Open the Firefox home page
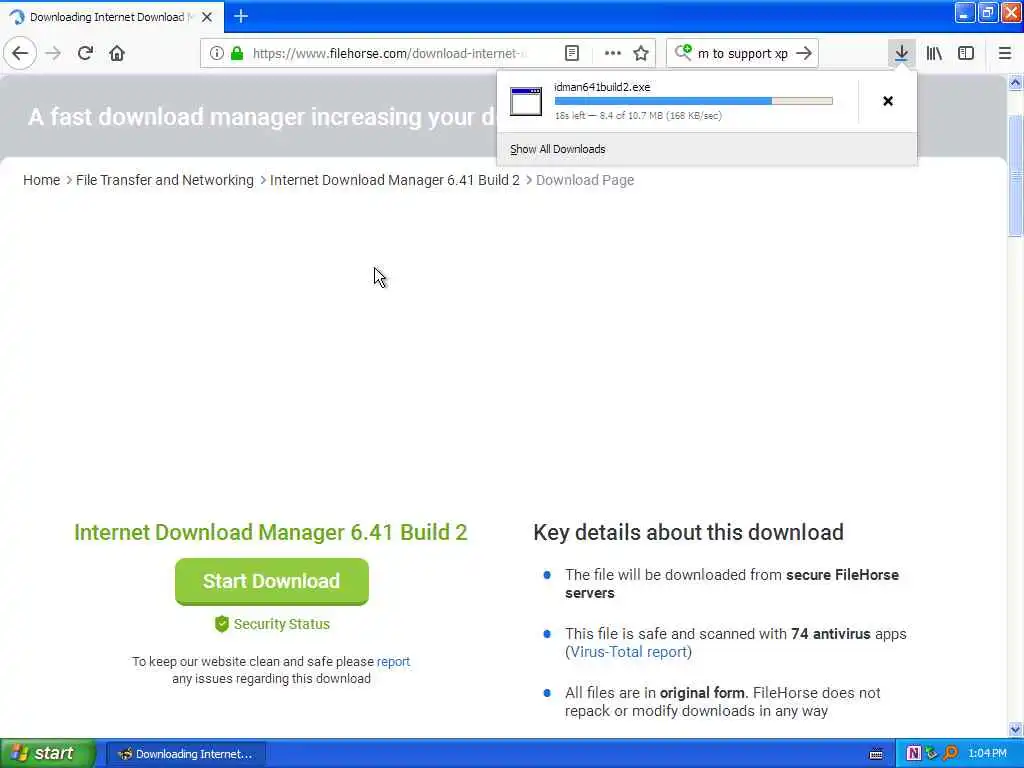Image resolution: width=1024 pixels, height=768 pixels. coord(117,53)
